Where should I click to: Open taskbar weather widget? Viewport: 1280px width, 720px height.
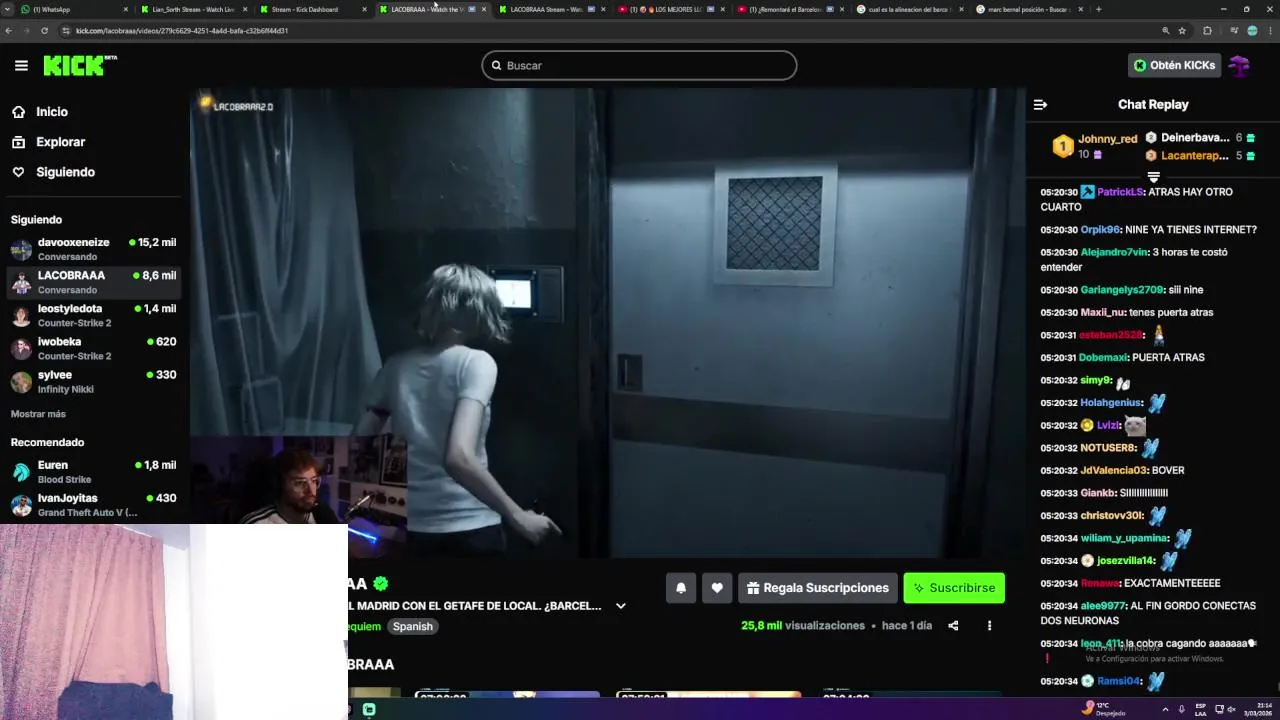pos(1104,709)
